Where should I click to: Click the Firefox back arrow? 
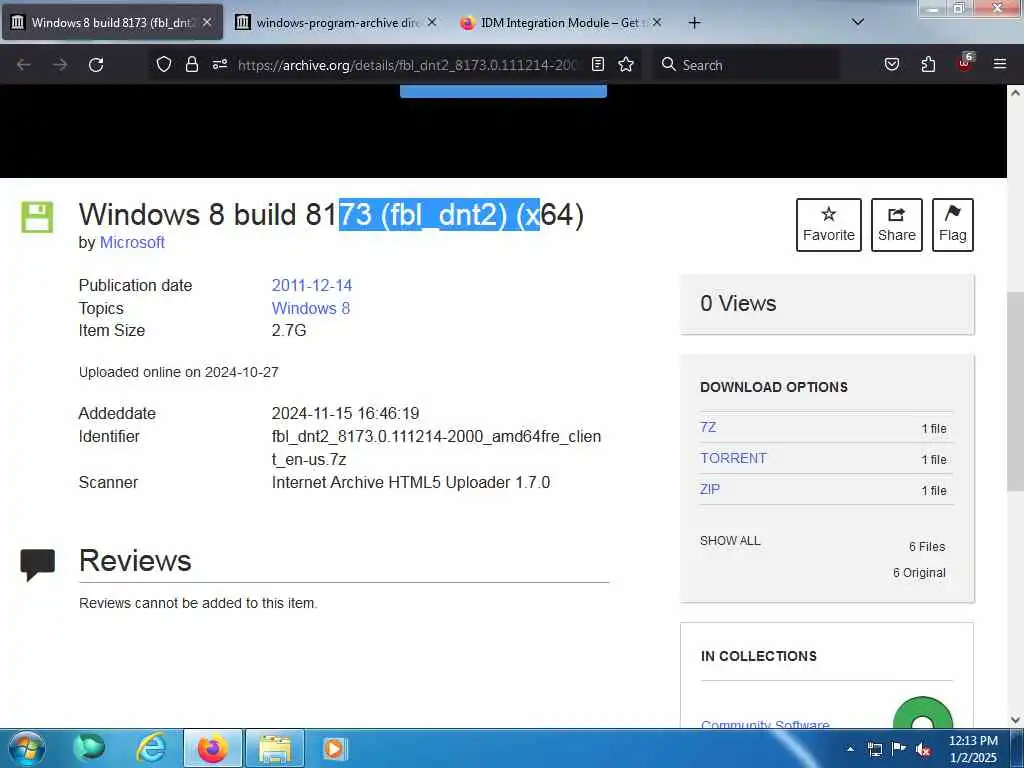[24, 65]
